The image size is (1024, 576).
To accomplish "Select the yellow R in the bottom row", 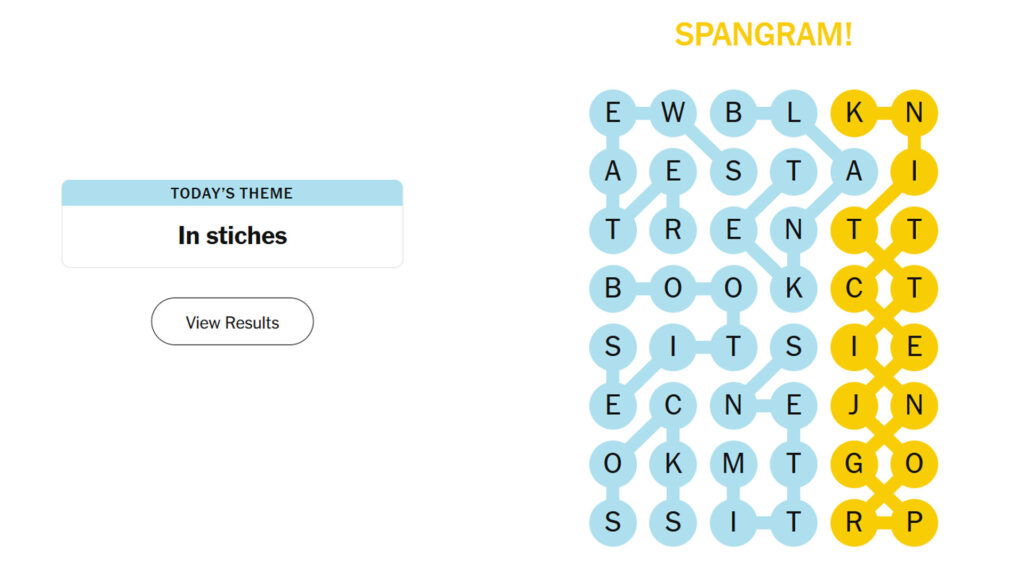I will tap(854, 523).
